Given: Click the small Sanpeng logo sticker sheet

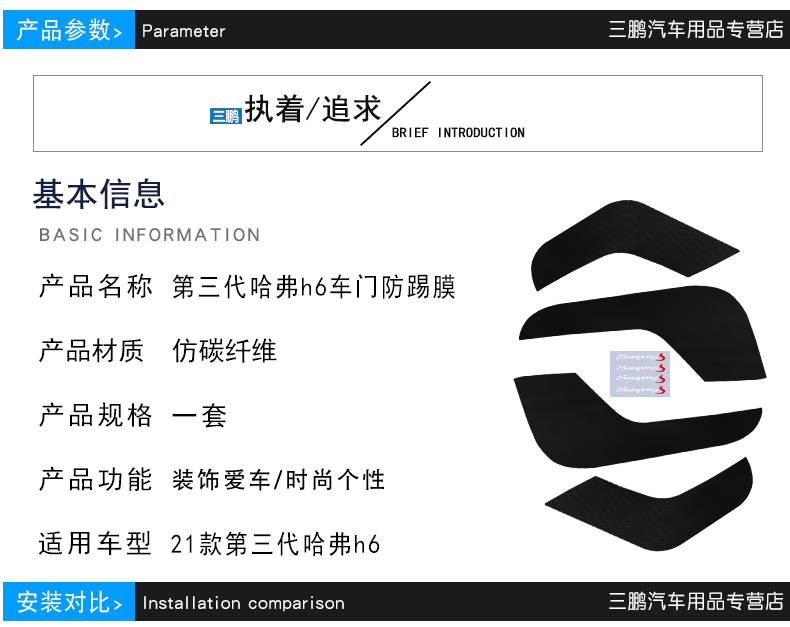Looking at the screenshot, I should 640,373.
